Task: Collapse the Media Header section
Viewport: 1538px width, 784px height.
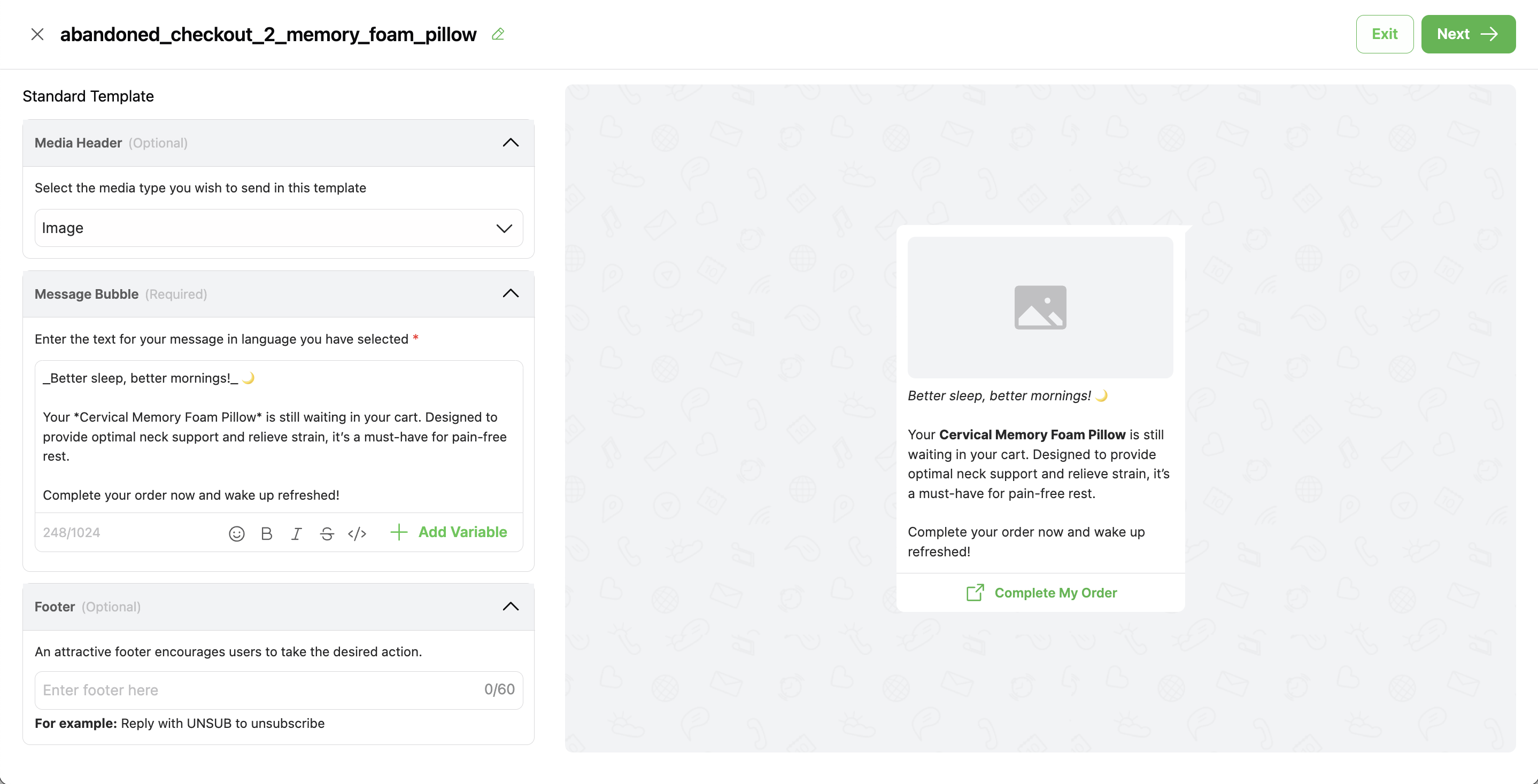Action: pos(511,143)
